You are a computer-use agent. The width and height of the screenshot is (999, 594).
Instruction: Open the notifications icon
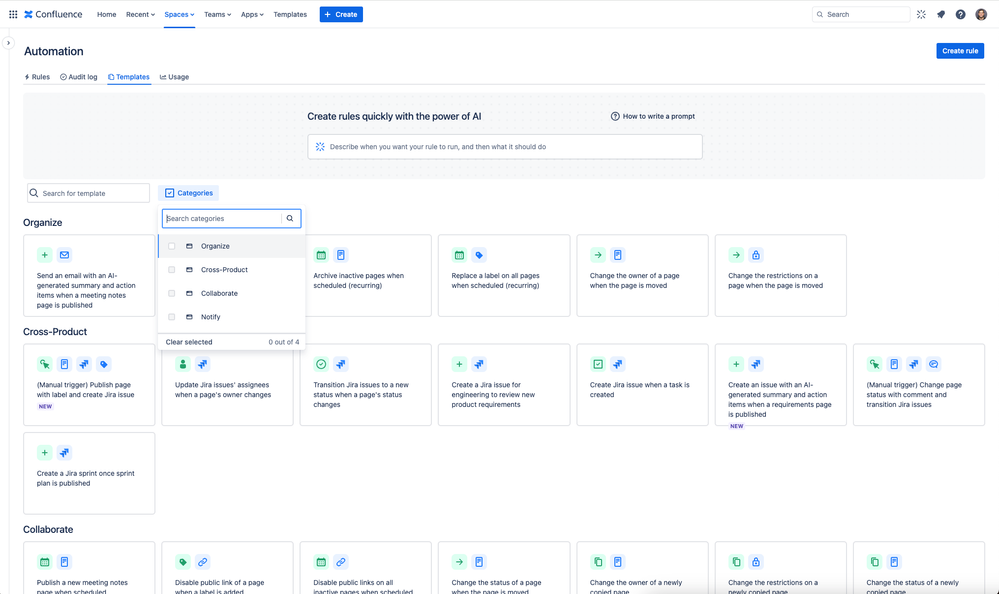(941, 14)
